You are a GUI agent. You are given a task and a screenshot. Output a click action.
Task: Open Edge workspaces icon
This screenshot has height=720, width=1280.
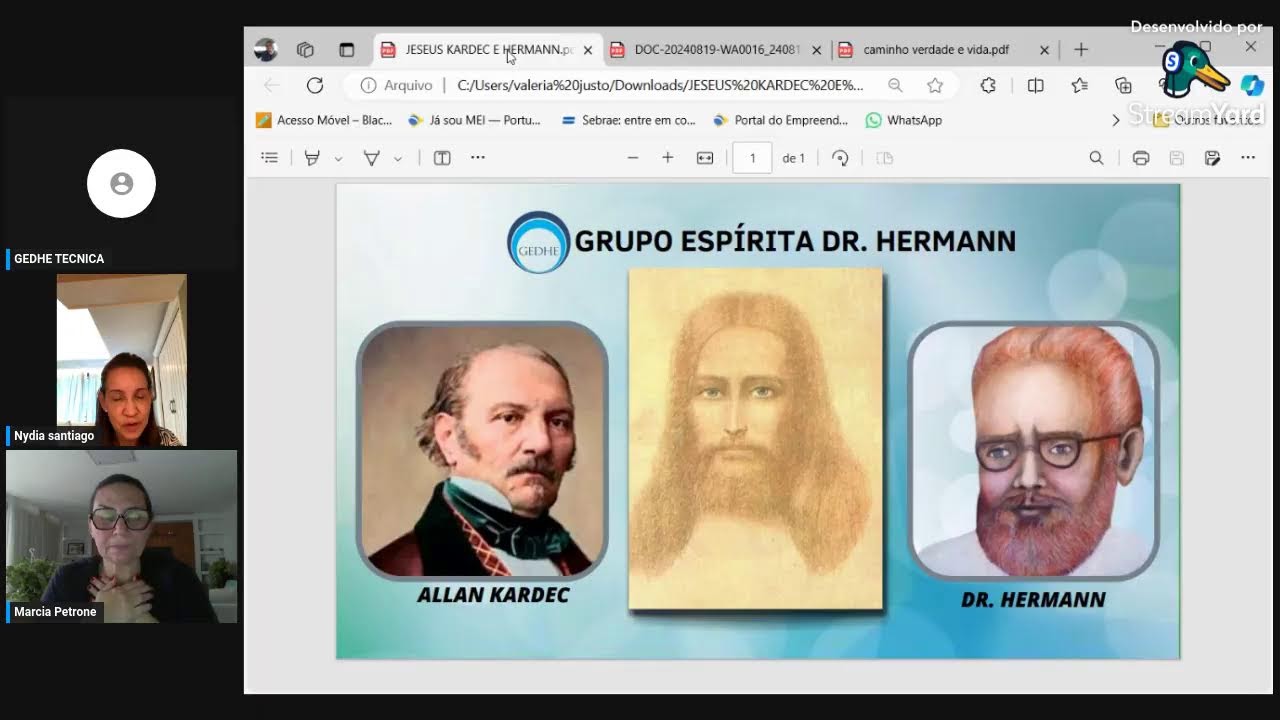306,49
